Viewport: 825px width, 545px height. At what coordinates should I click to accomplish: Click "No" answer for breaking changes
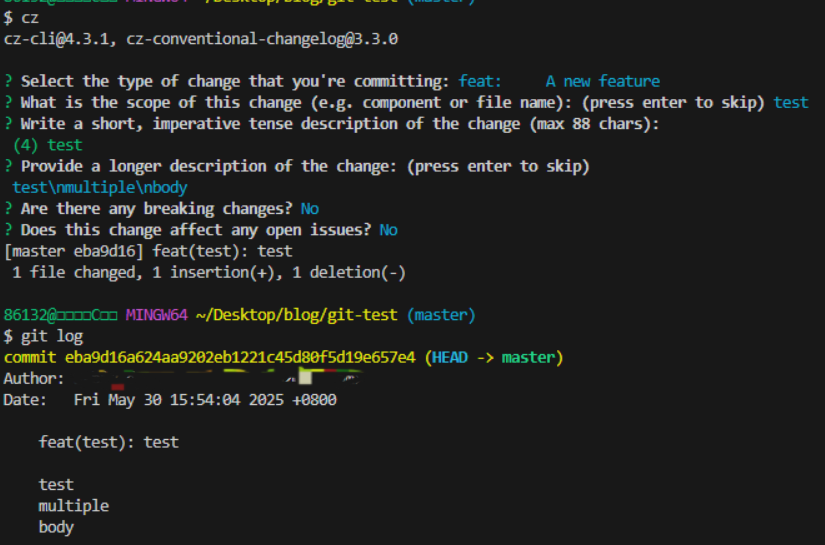click(x=309, y=209)
